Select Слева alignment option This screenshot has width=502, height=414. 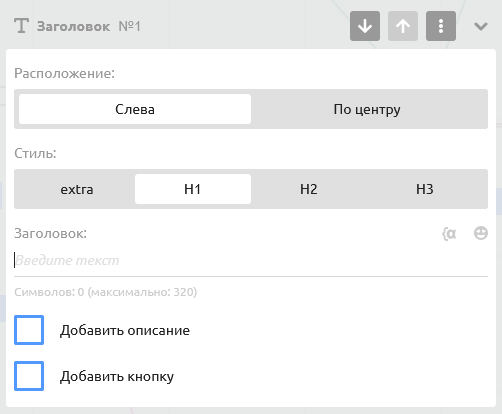135,109
